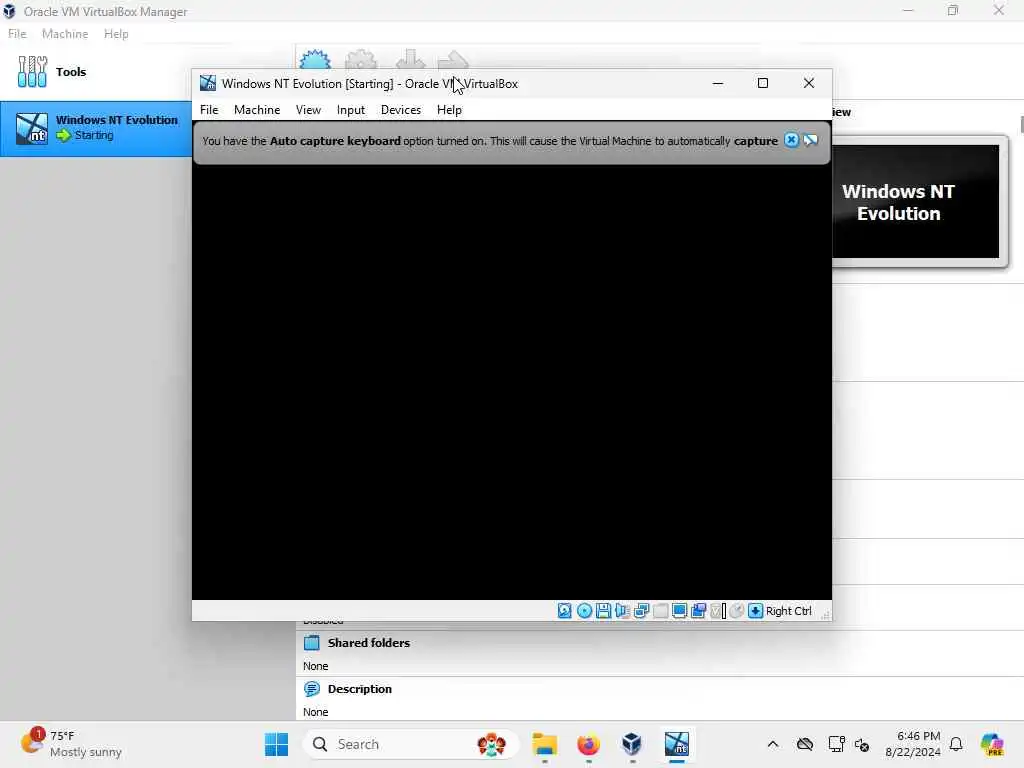Click the muted volume tray icon

tap(862, 744)
